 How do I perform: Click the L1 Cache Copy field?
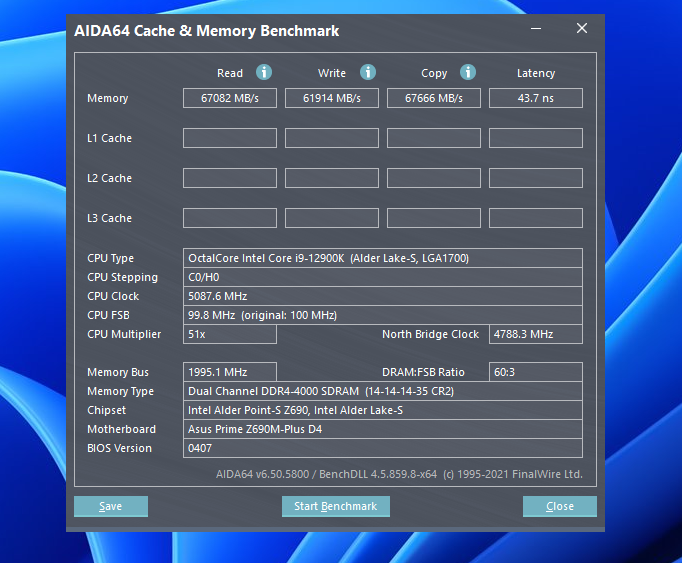tap(434, 138)
